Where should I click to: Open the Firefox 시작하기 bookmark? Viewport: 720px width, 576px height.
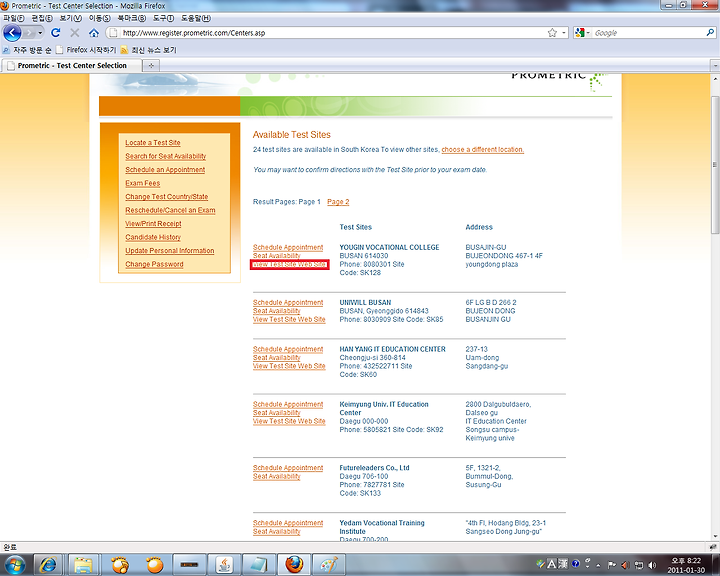(86, 50)
